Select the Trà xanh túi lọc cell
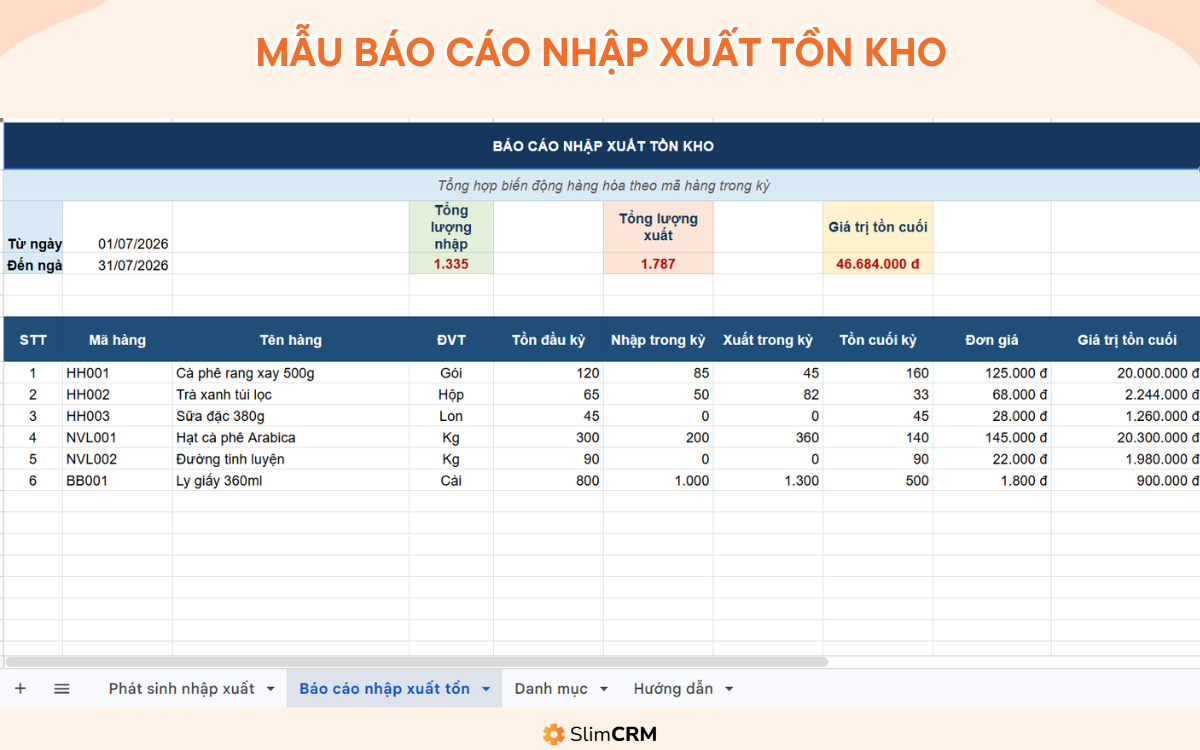Screen dimensions: 1200x750 291,395
